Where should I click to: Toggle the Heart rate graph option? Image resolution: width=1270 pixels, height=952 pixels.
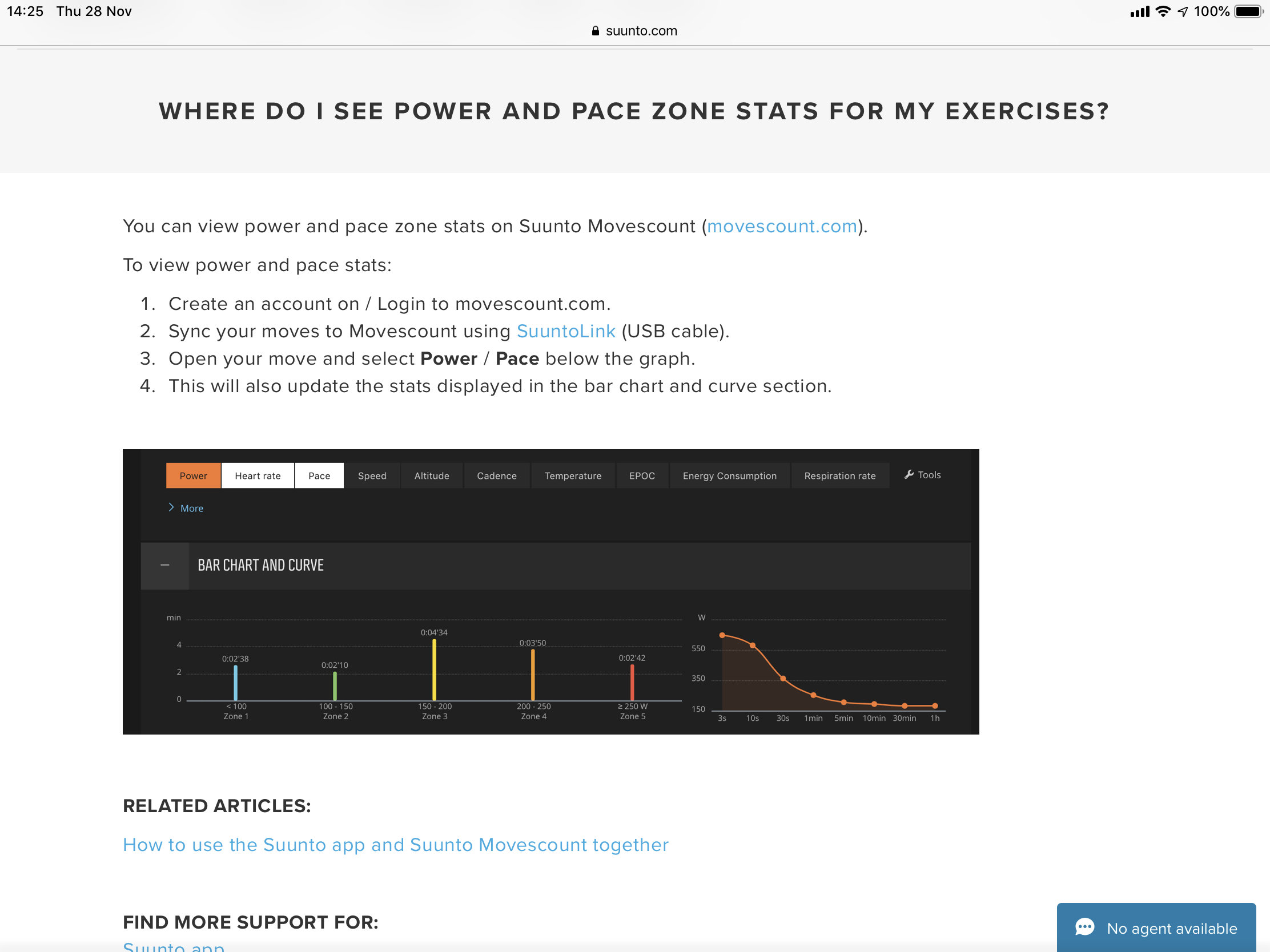[258, 475]
